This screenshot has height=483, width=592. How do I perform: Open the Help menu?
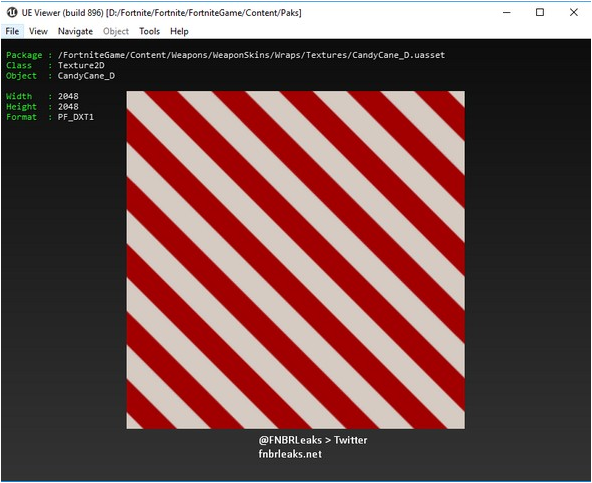(x=179, y=31)
